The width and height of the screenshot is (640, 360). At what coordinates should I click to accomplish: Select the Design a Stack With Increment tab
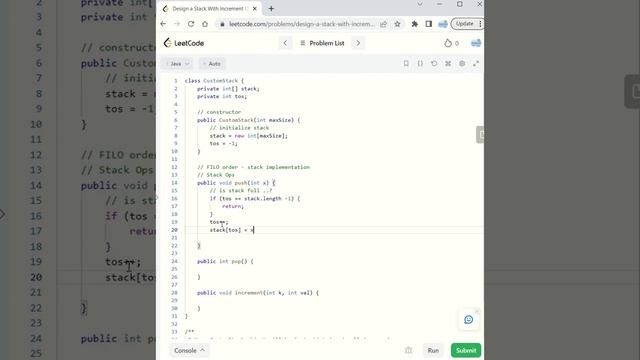pyautogui.click(x=210, y=9)
